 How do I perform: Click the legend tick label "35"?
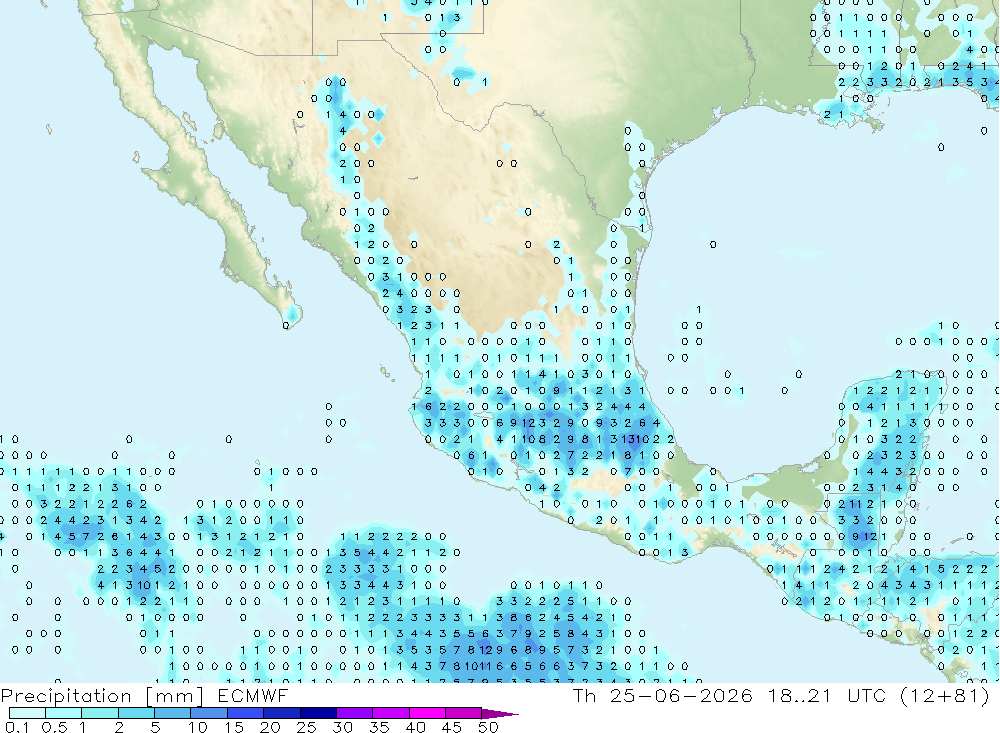point(379,727)
